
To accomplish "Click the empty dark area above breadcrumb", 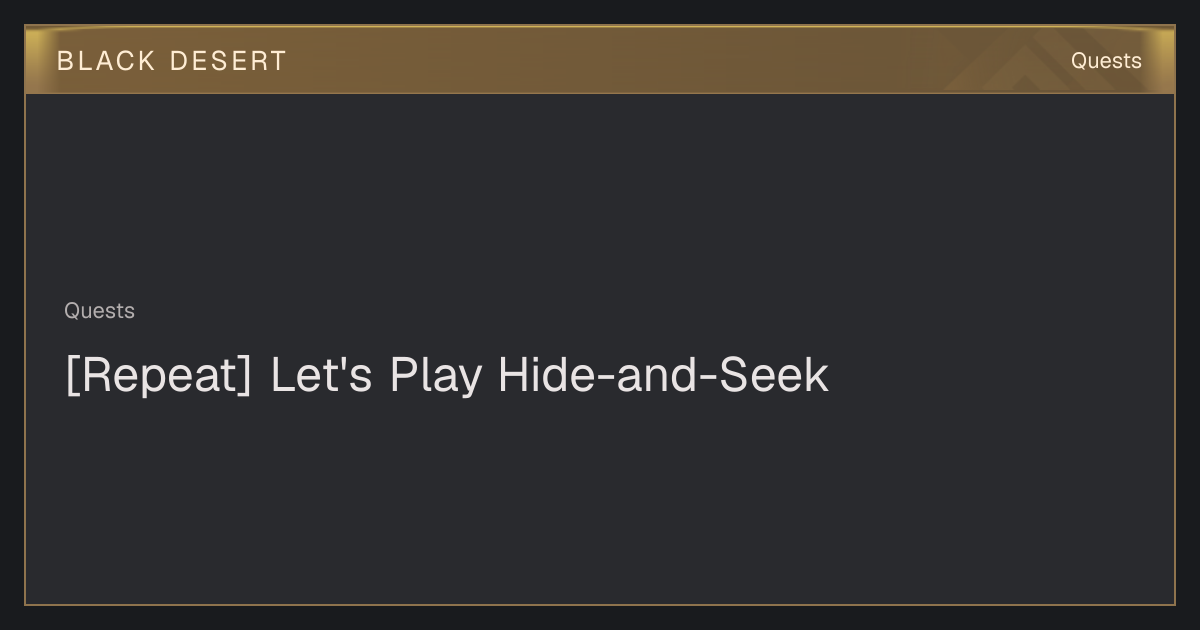I will click(x=600, y=195).
